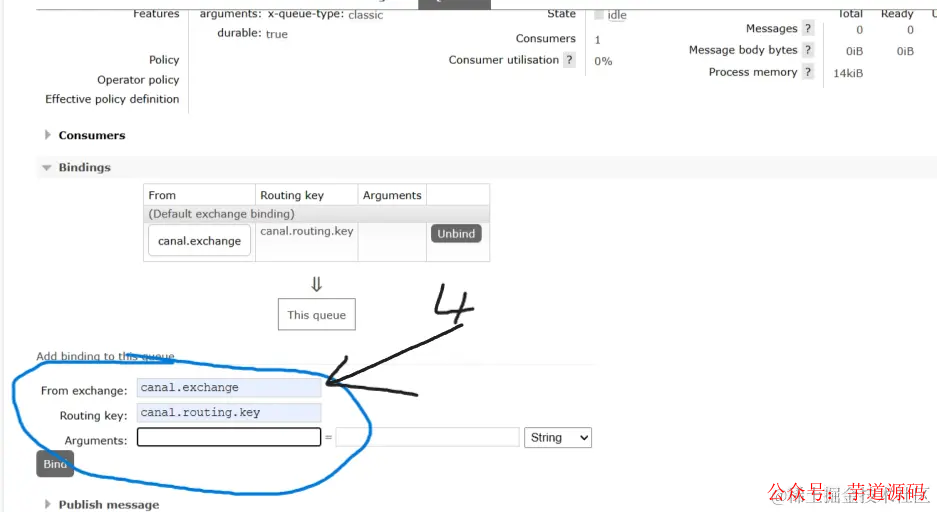Open help for Consumer utilisation
This screenshot has width=937, height=512.
click(x=569, y=60)
